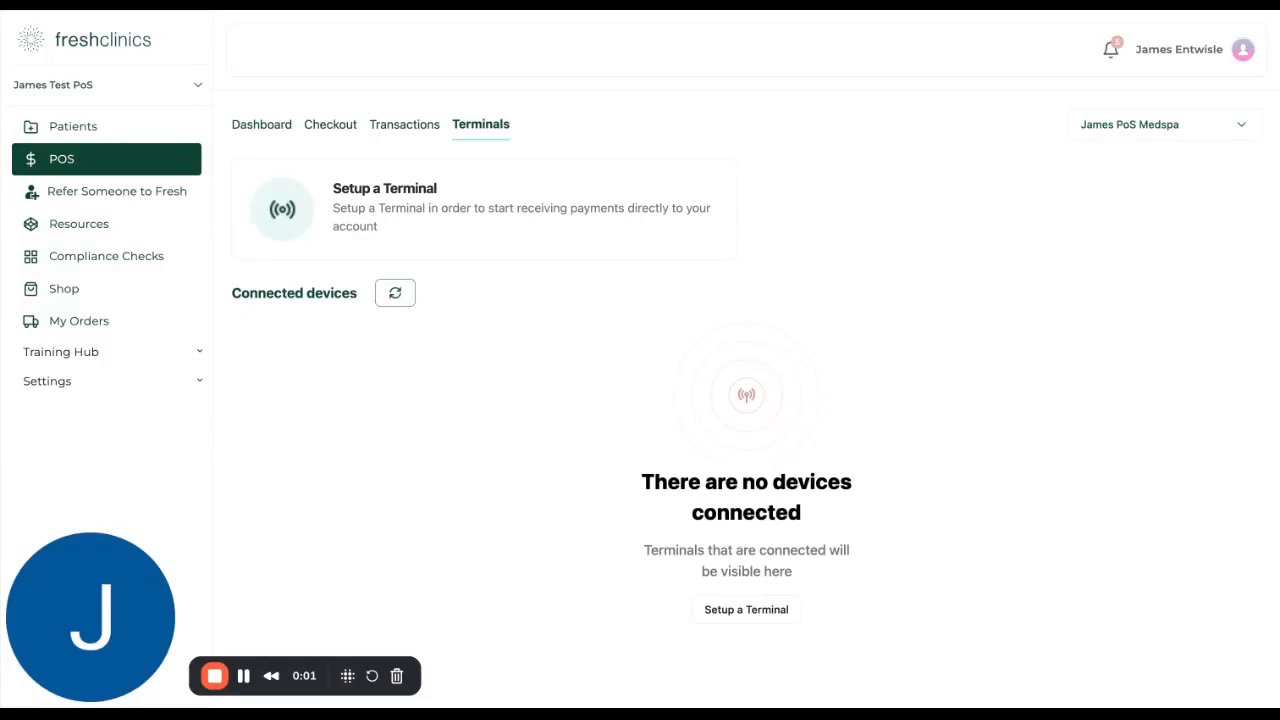Click the blue J recorder avatar bubble
1280x720 pixels.
click(x=91, y=617)
